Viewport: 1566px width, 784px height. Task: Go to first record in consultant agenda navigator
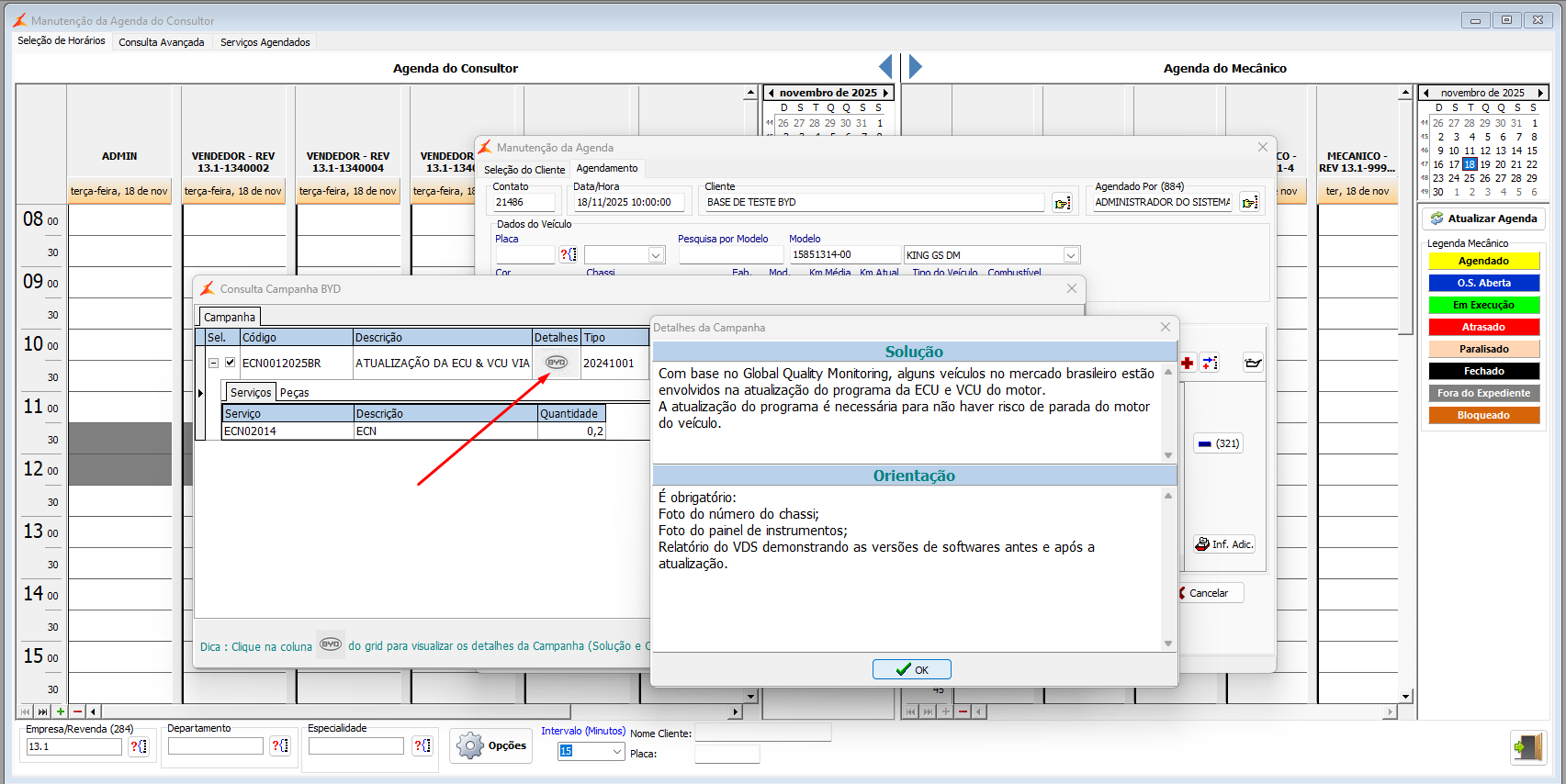(25, 711)
